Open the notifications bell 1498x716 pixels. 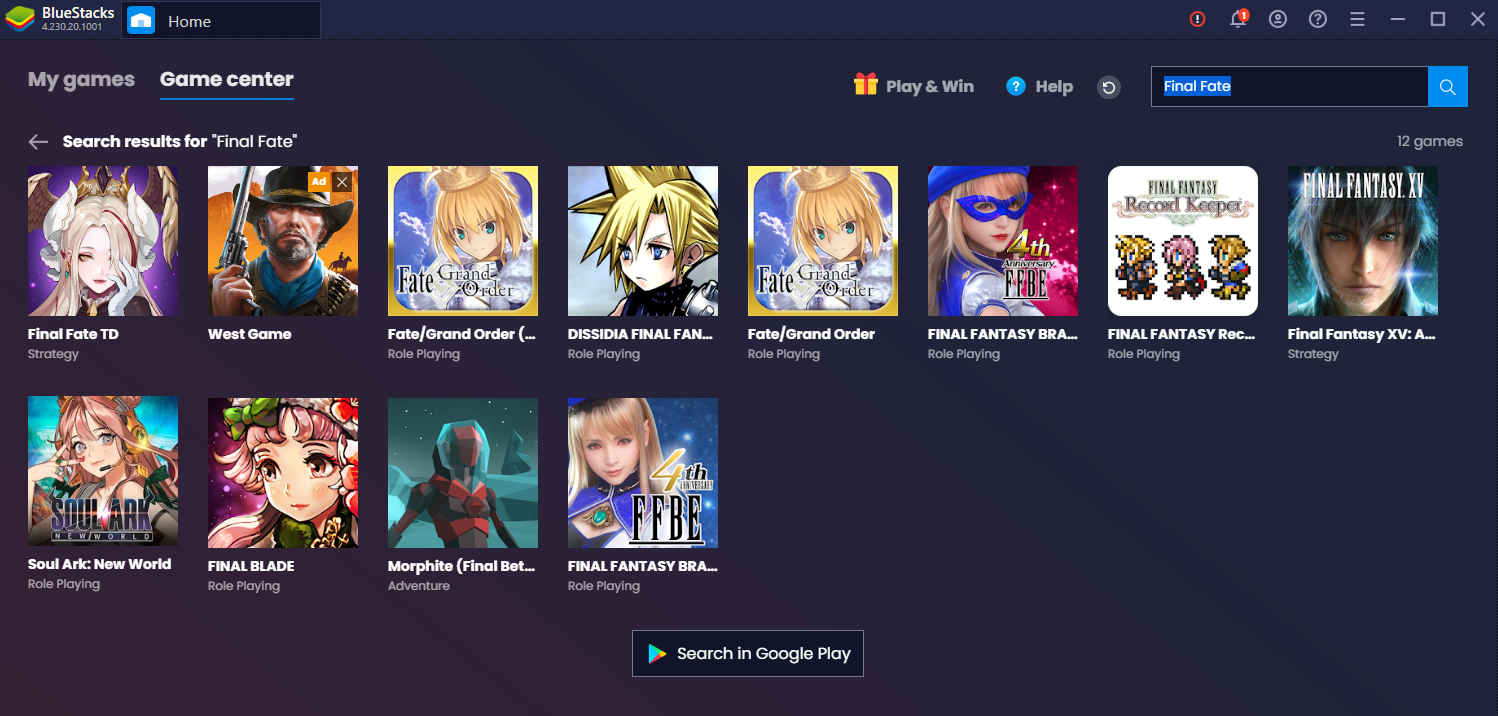pyautogui.click(x=1239, y=19)
